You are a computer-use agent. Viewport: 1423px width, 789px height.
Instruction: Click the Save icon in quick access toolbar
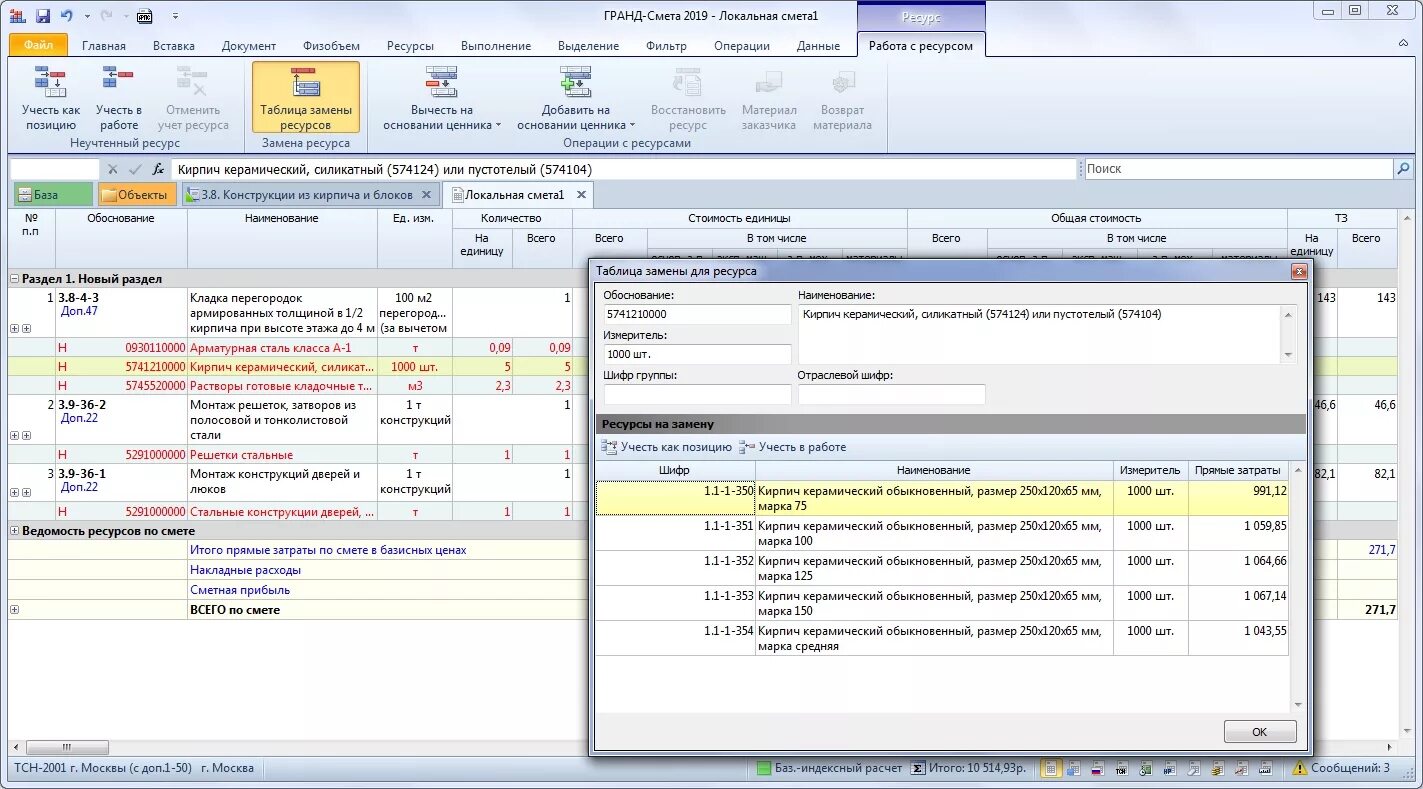click(x=43, y=15)
